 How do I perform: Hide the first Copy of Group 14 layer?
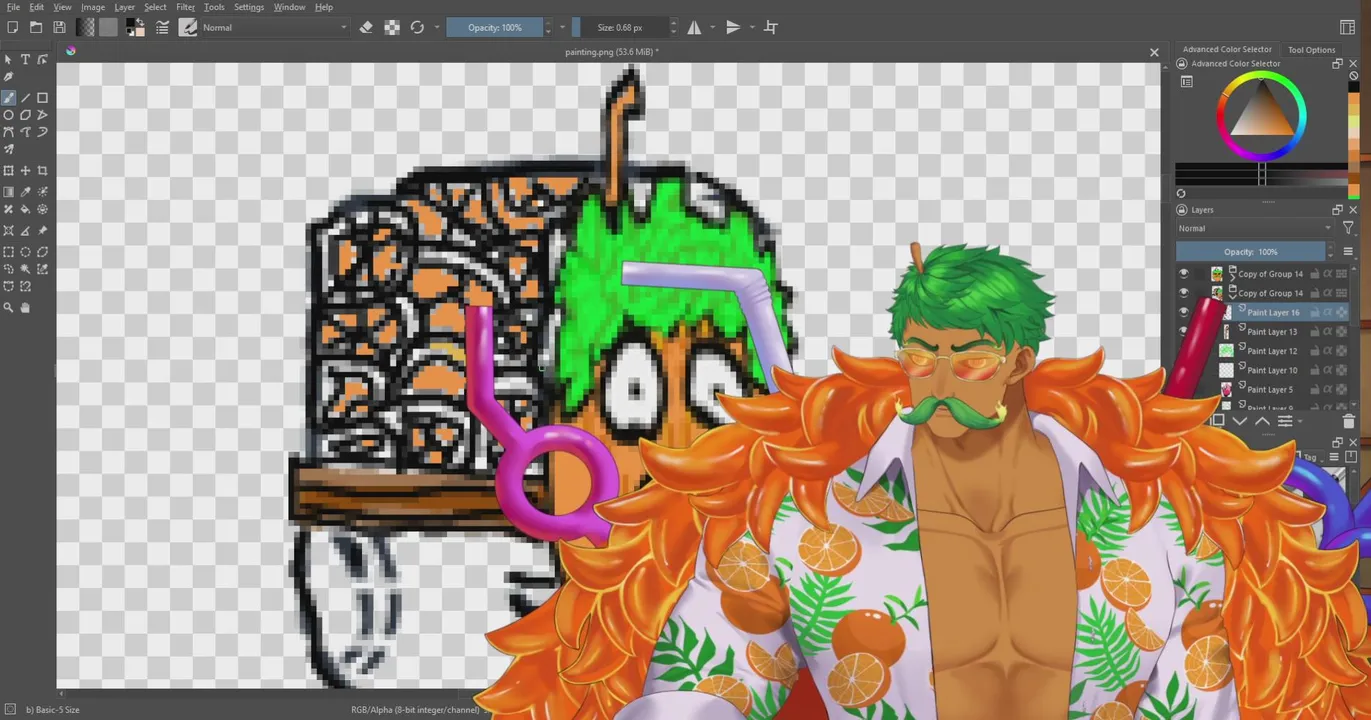[x=1184, y=274]
